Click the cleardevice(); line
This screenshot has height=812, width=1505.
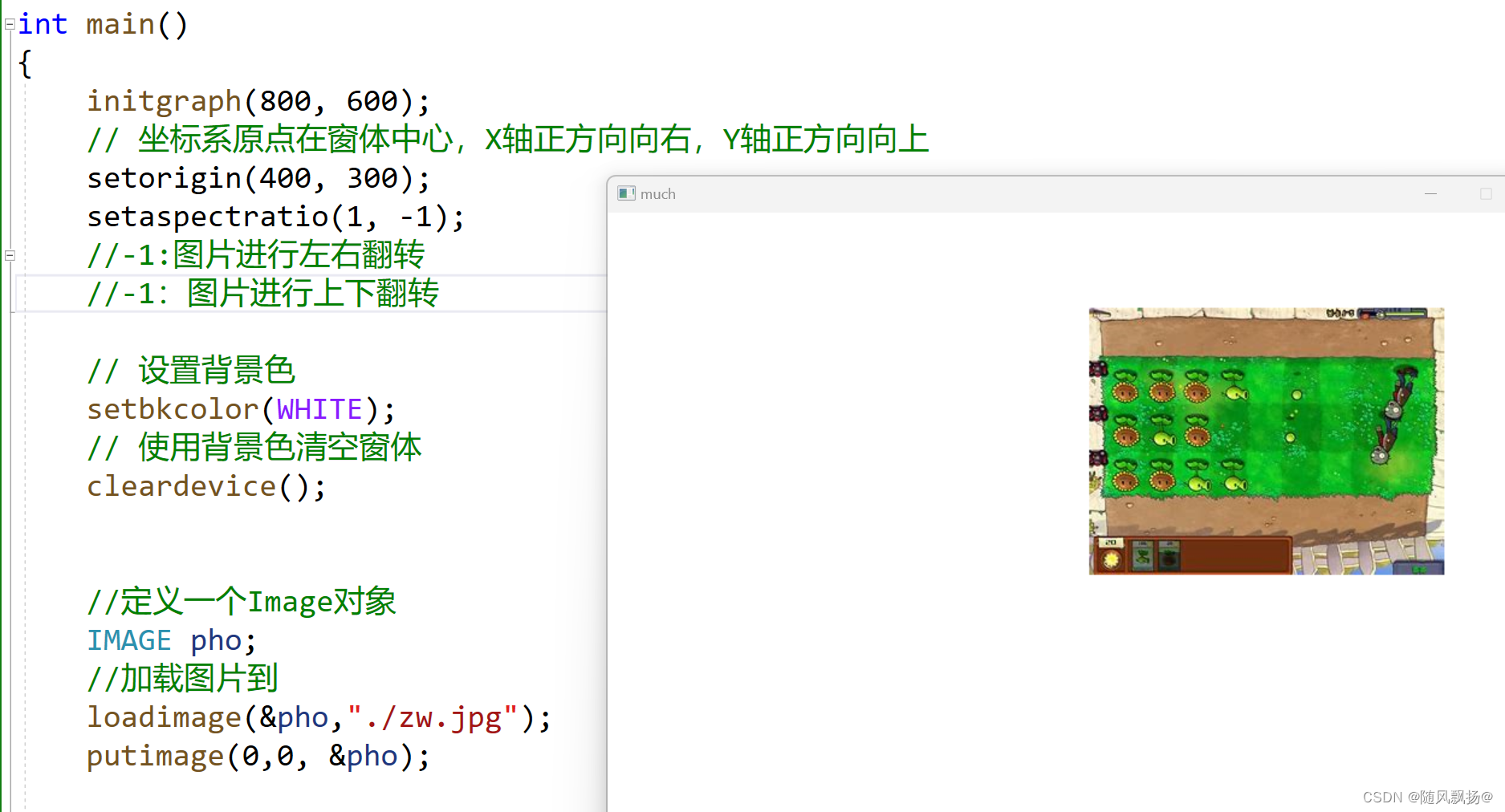206,486
